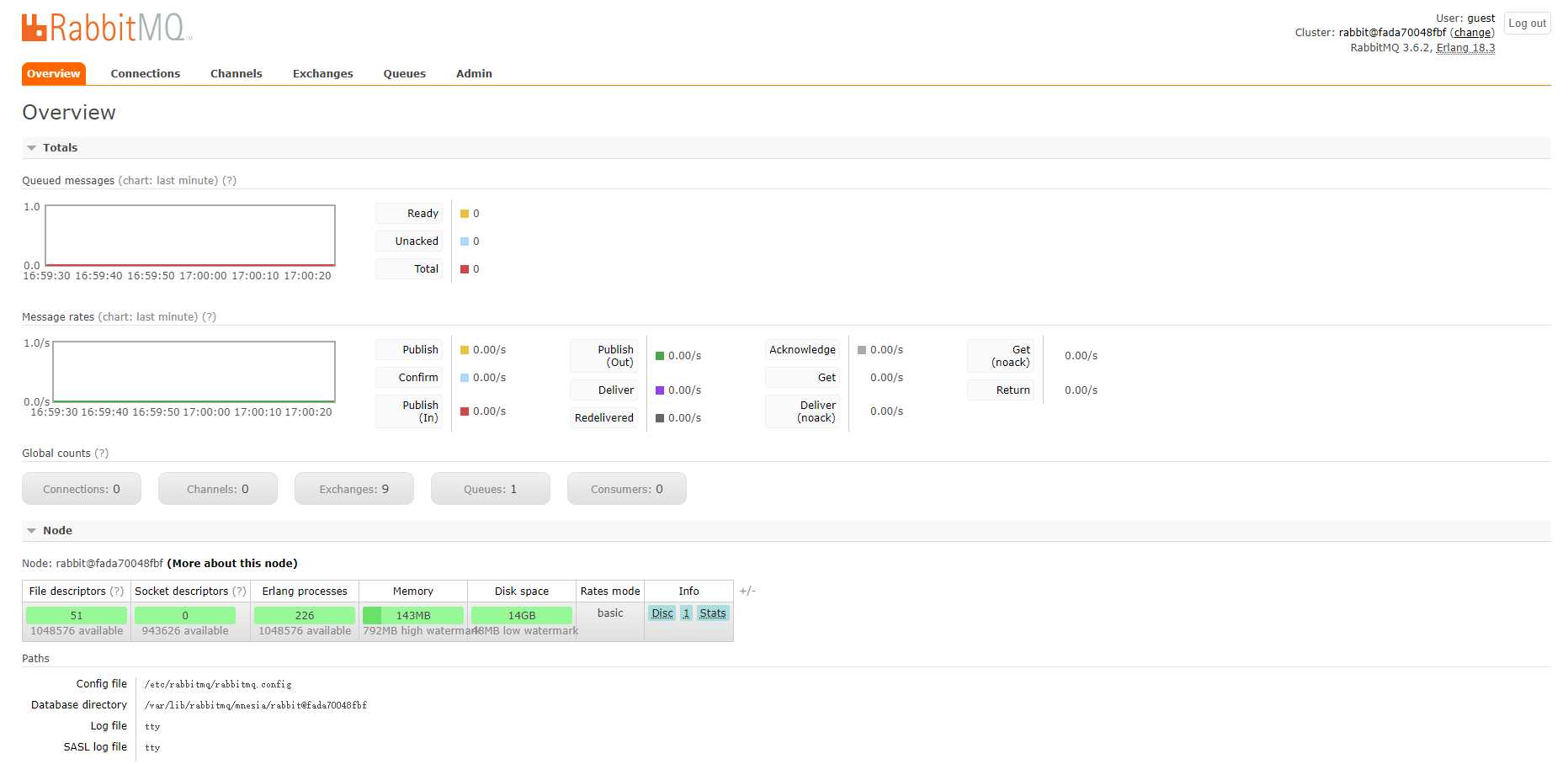The width and height of the screenshot is (1568, 764).
Task: Click the File descriptors 51 bar
Action: pos(77,615)
